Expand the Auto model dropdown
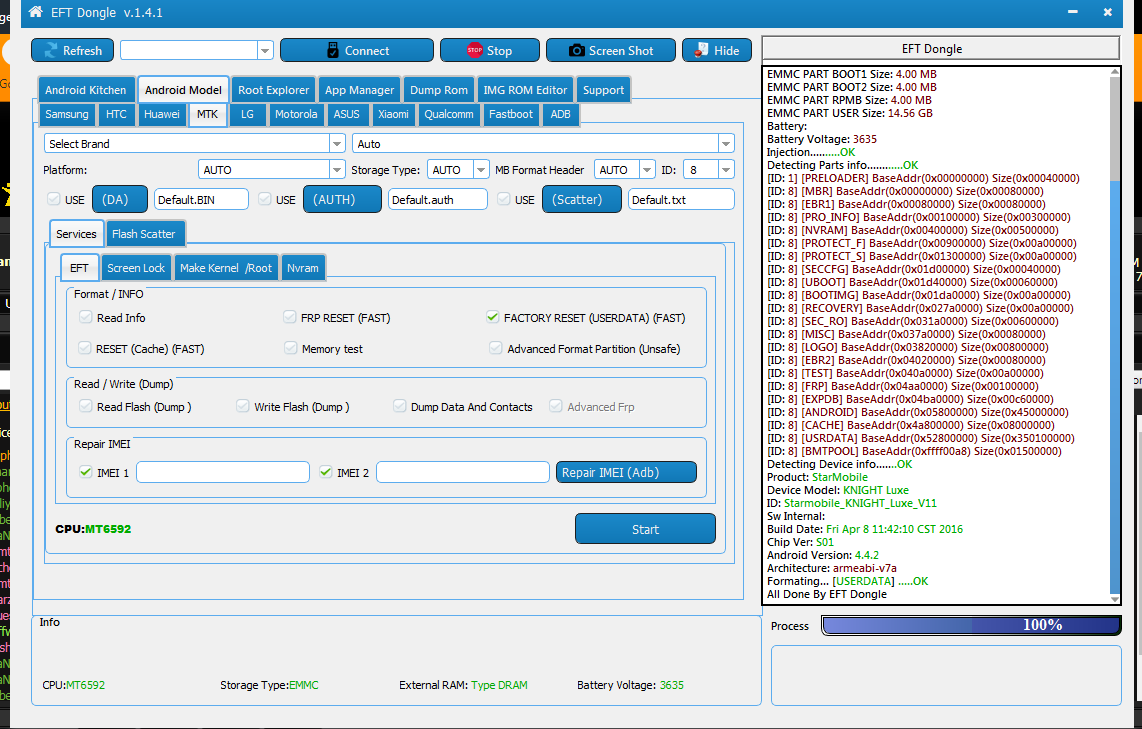The image size is (1142, 729). tap(725, 143)
